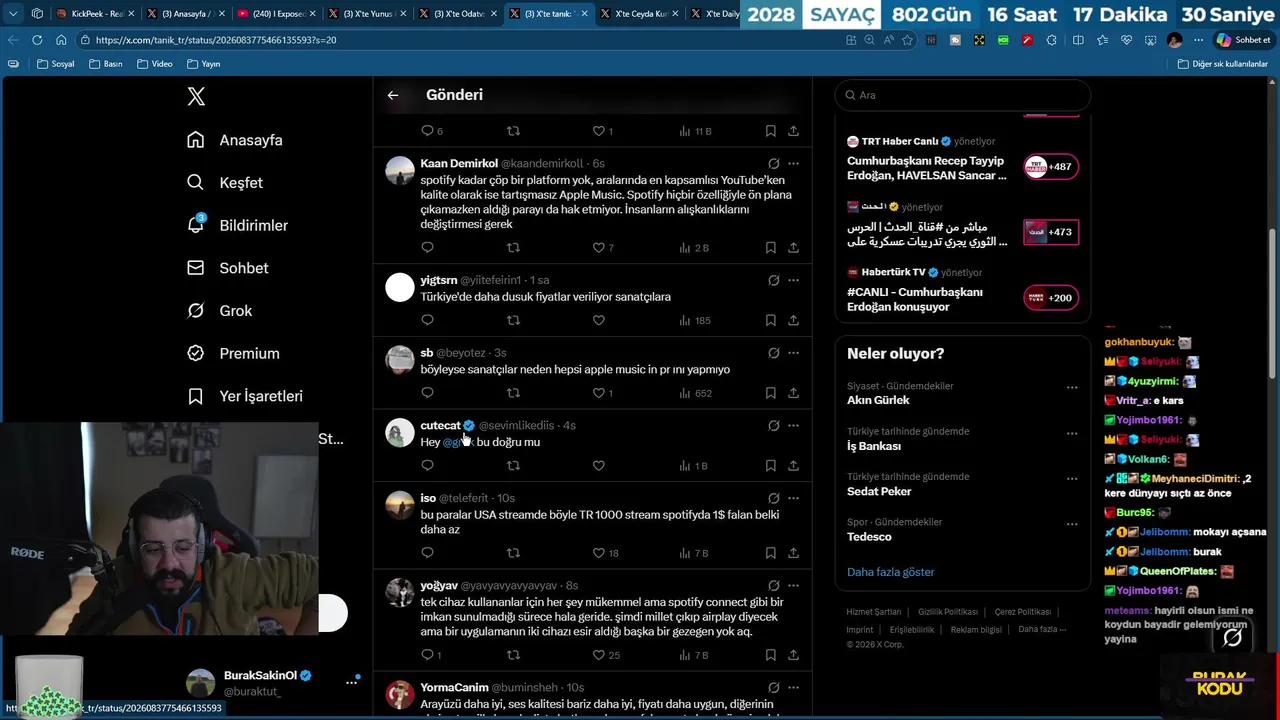Open the Yayın bookmarks folder
The height and width of the screenshot is (720, 1280).
(x=203, y=64)
